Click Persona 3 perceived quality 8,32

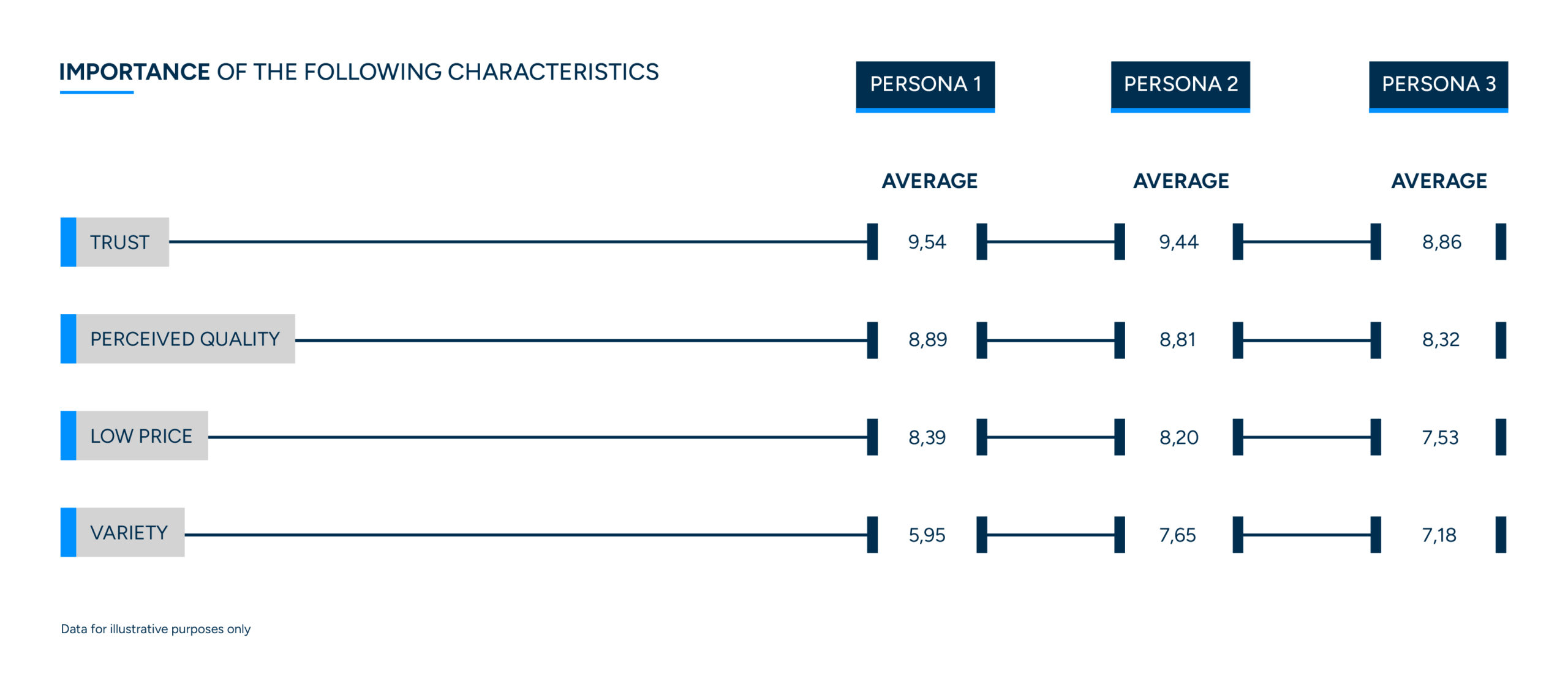pyautogui.click(x=1441, y=340)
